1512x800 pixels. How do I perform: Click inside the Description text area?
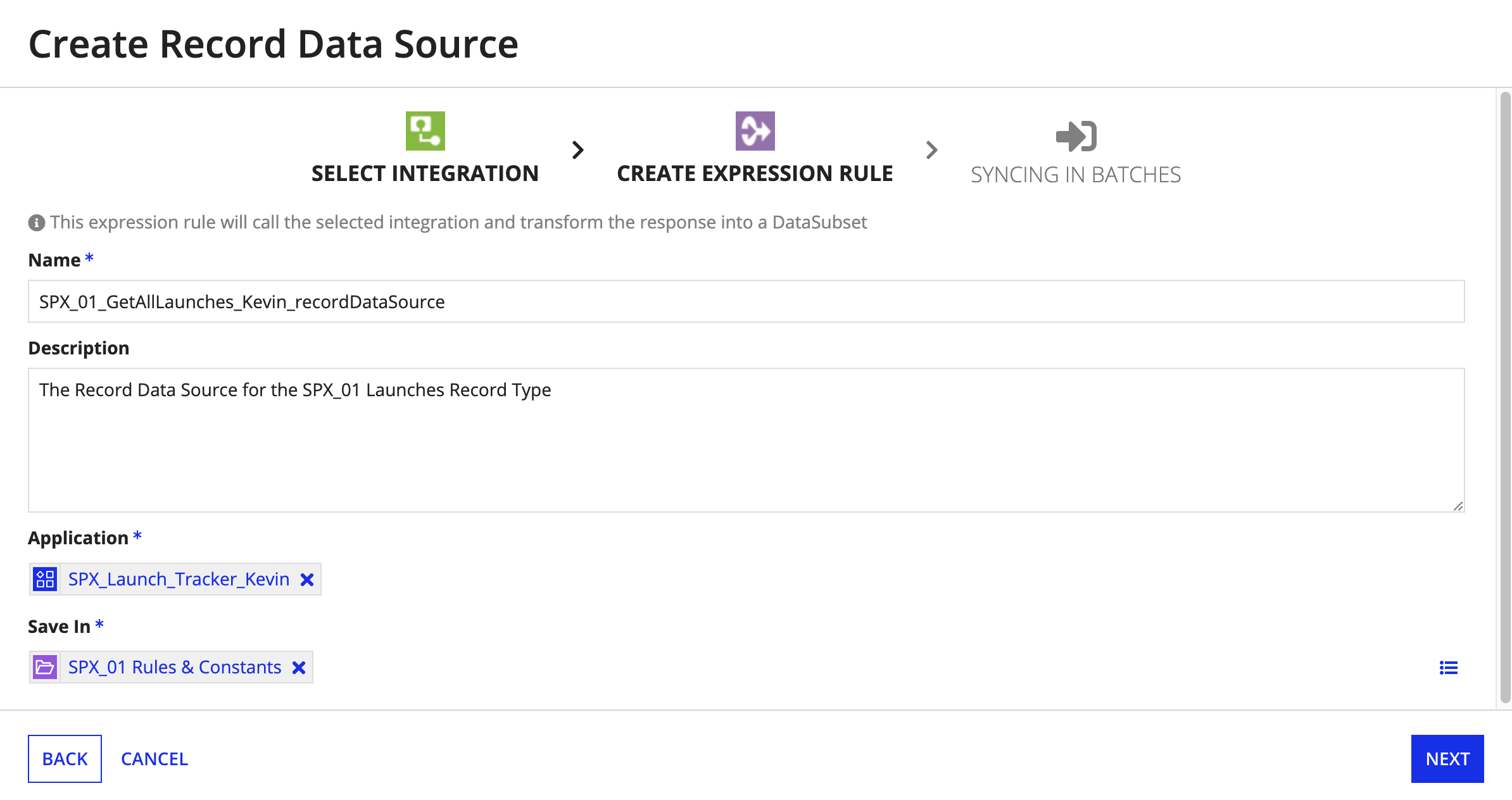[x=746, y=440]
